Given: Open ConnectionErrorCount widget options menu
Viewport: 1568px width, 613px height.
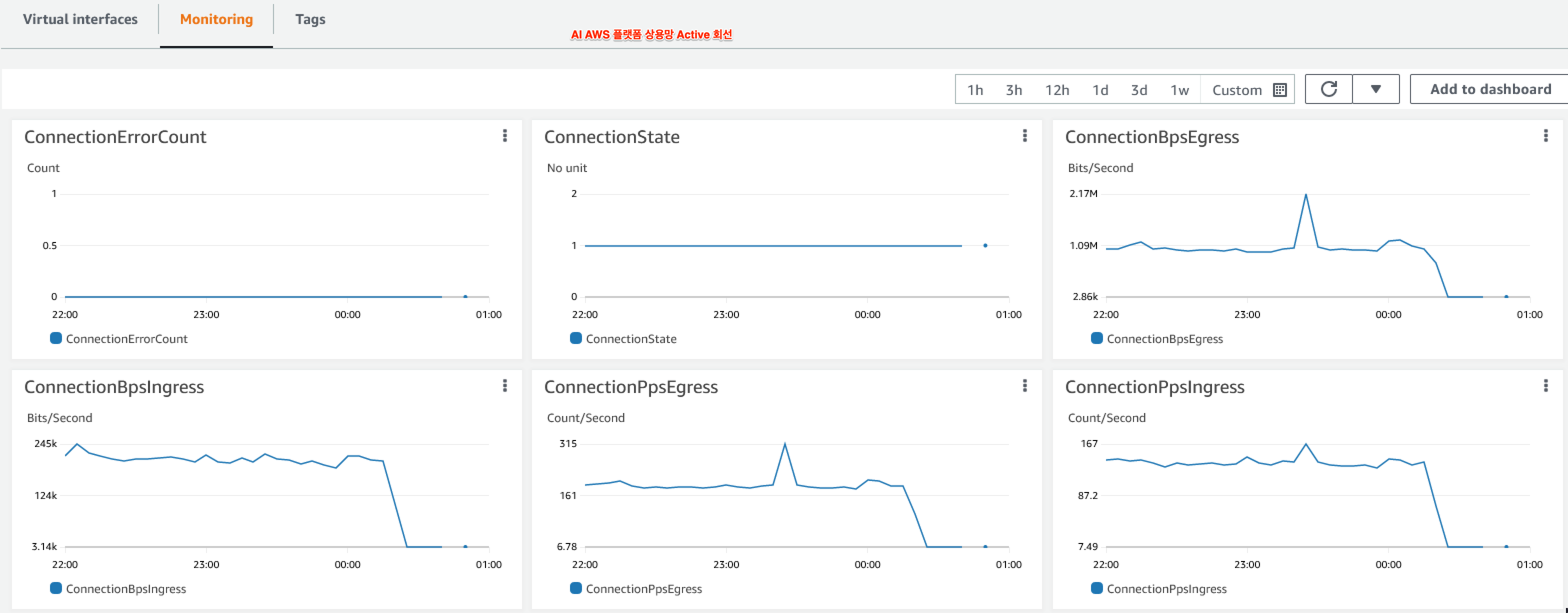Looking at the screenshot, I should [504, 135].
